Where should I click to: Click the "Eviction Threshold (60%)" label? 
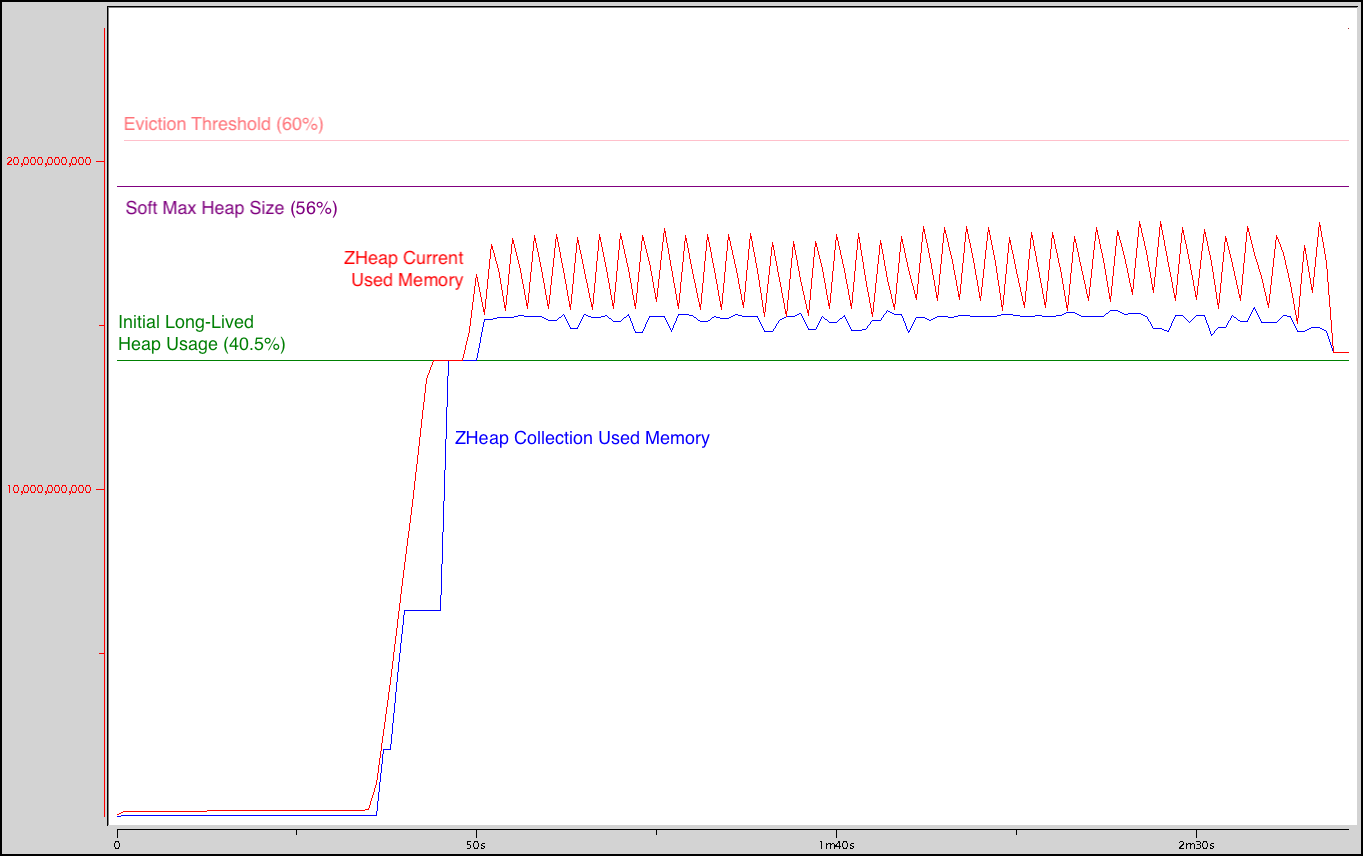223,124
